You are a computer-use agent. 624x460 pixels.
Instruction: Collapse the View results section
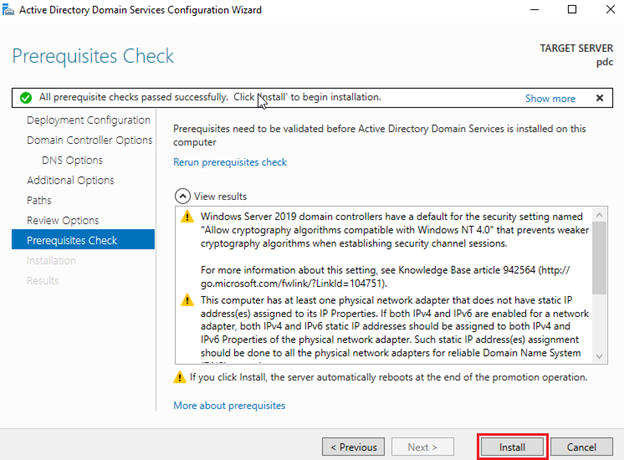coord(182,196)
